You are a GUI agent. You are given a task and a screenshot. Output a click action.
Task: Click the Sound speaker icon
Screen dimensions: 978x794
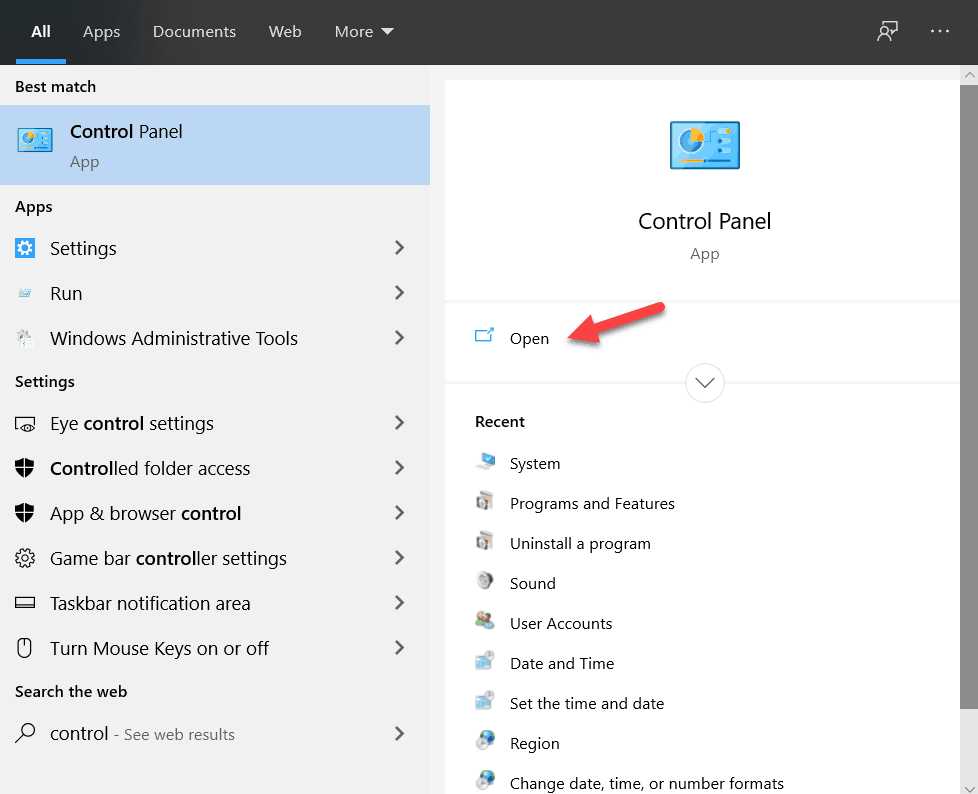[485, 581]
